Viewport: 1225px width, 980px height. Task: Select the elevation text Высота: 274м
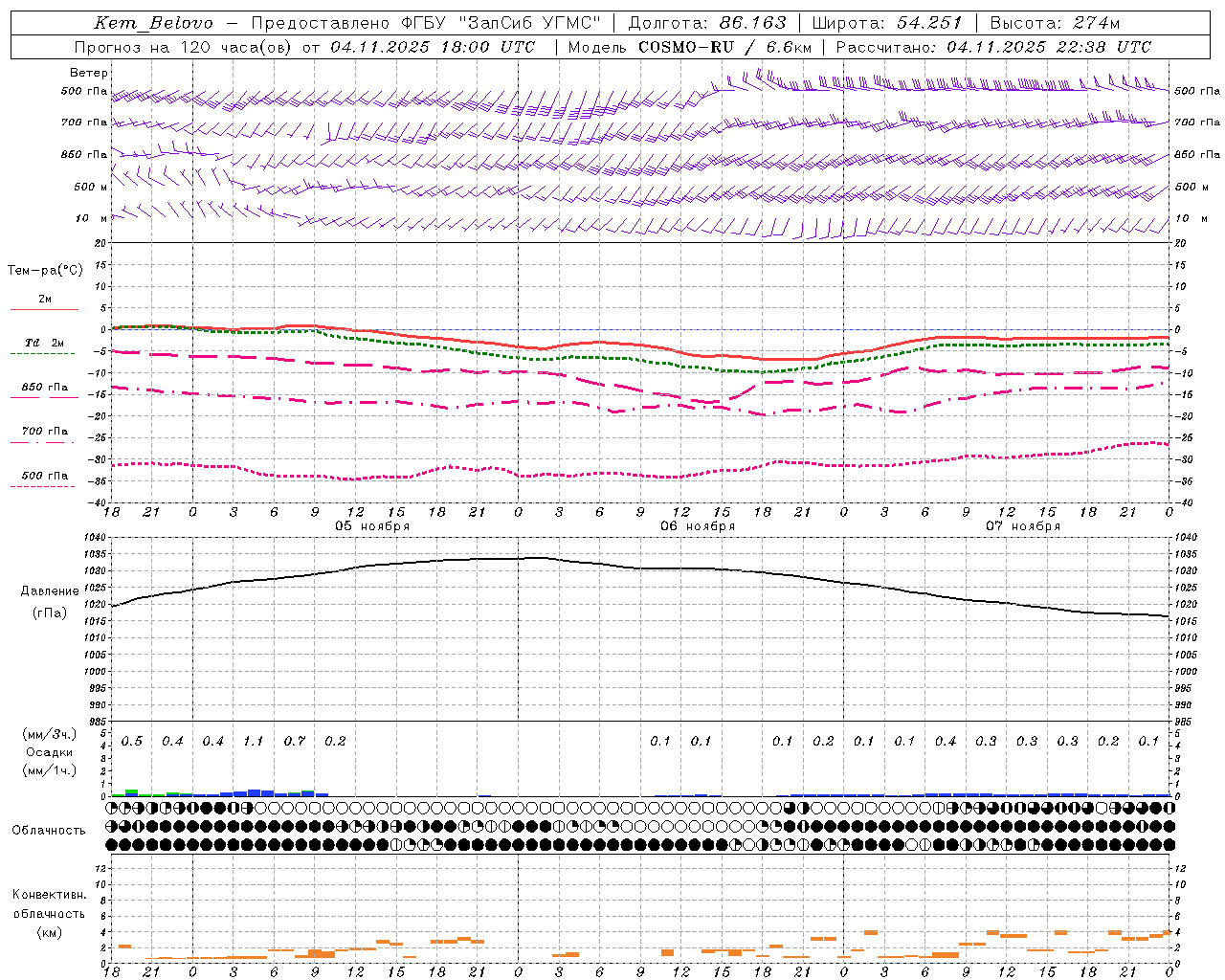[1055, 23]
